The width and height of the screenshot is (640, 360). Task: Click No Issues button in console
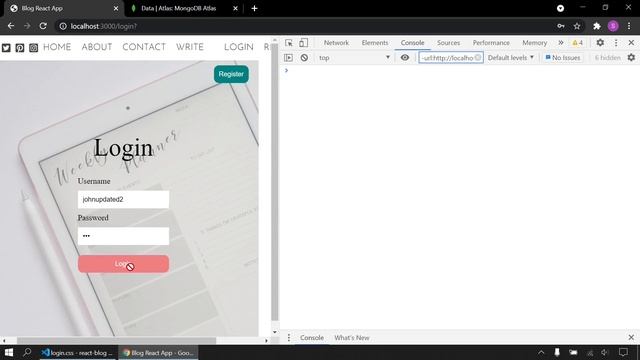[563, 58]
